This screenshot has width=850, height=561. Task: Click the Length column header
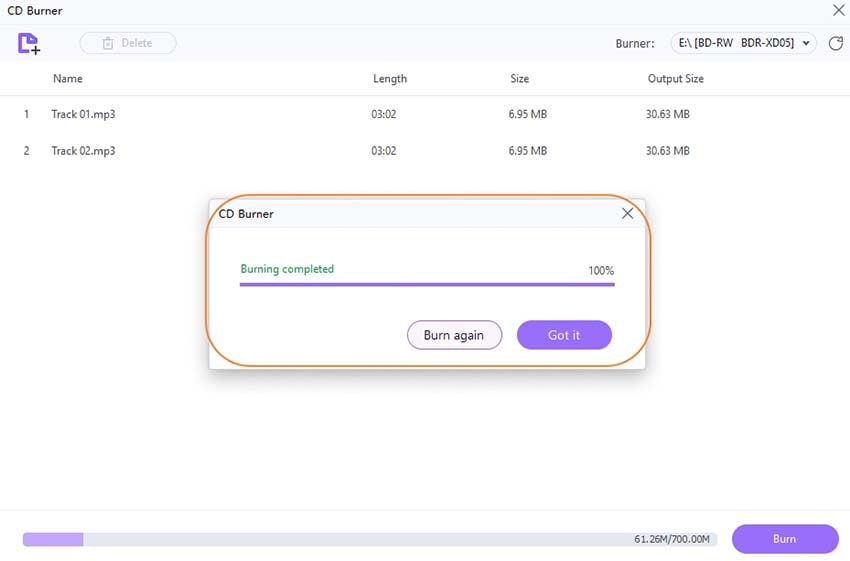390,79
